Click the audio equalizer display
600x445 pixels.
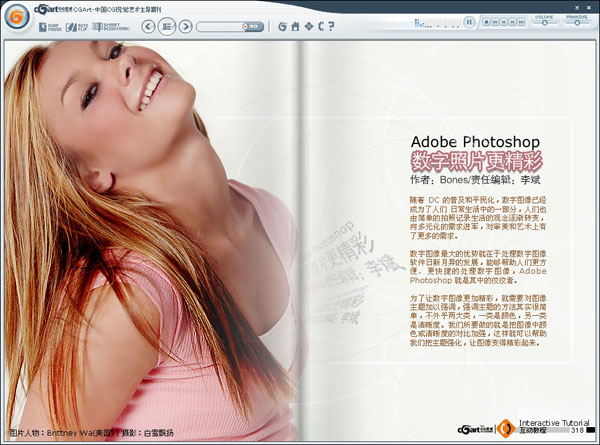(x=437, y=23)
